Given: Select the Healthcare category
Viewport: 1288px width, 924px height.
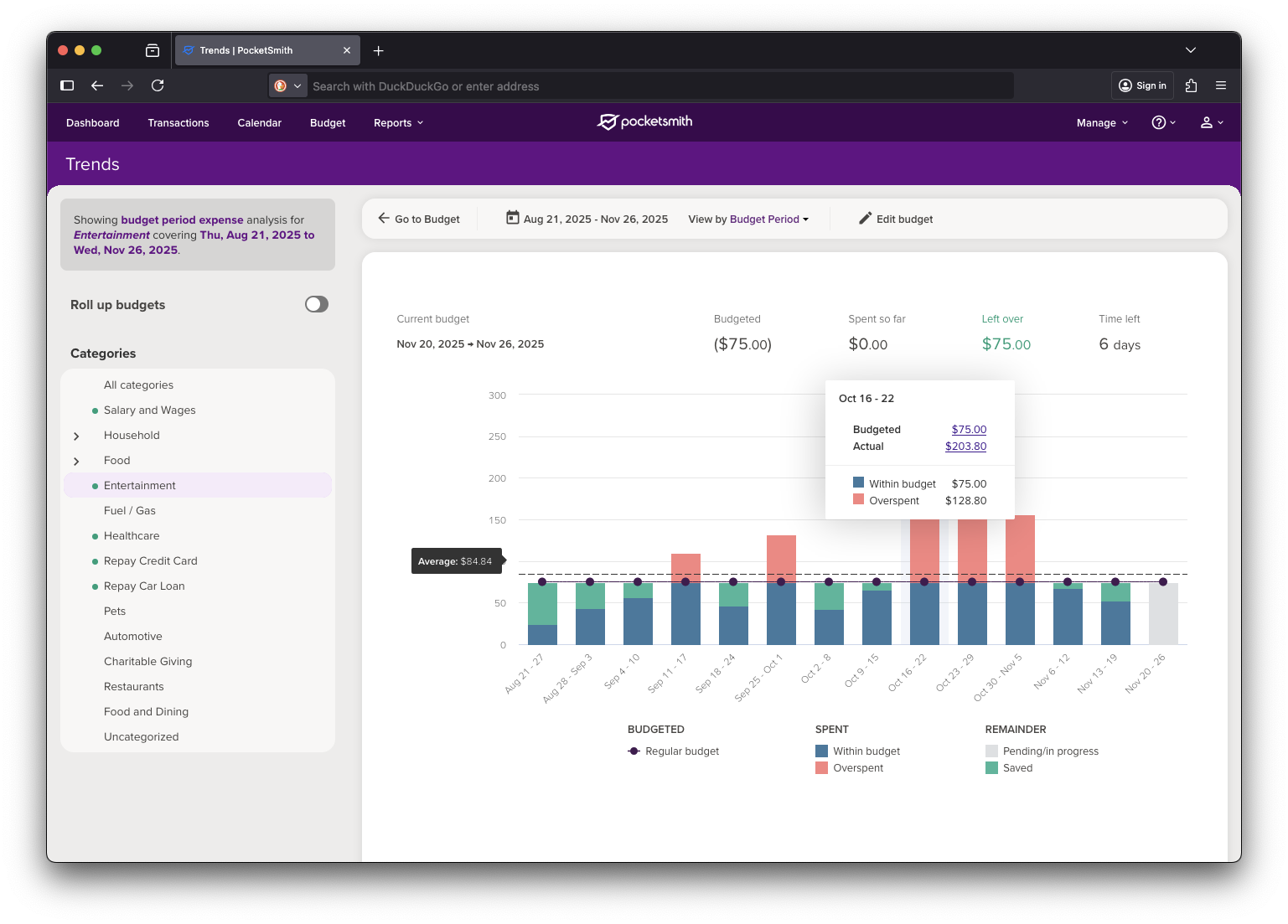Looking at the screenshot, I should [132, 536].
